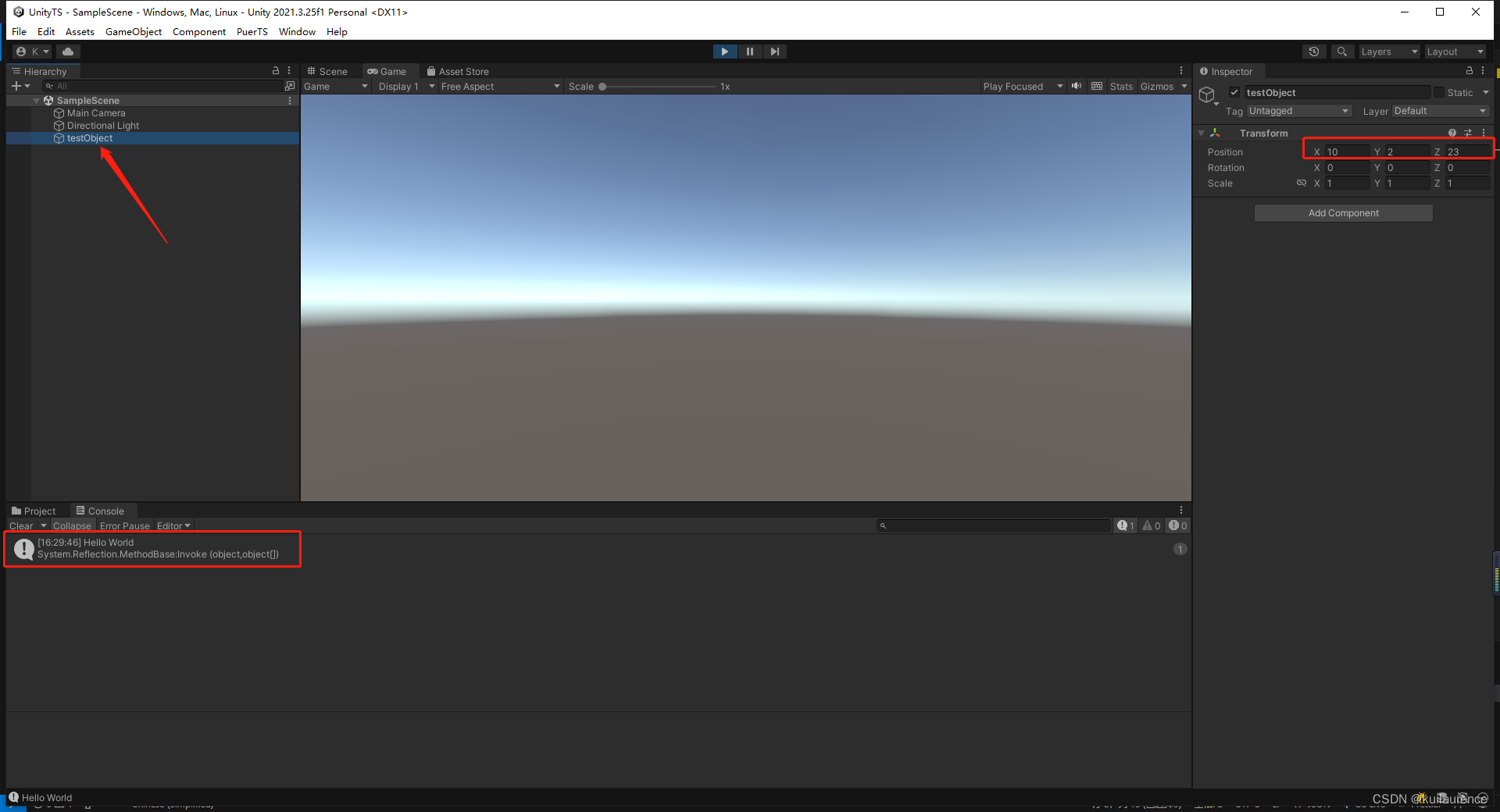Screen dimensions: 1500x812
Task: Click the Step Frame button
Action: 774,51
